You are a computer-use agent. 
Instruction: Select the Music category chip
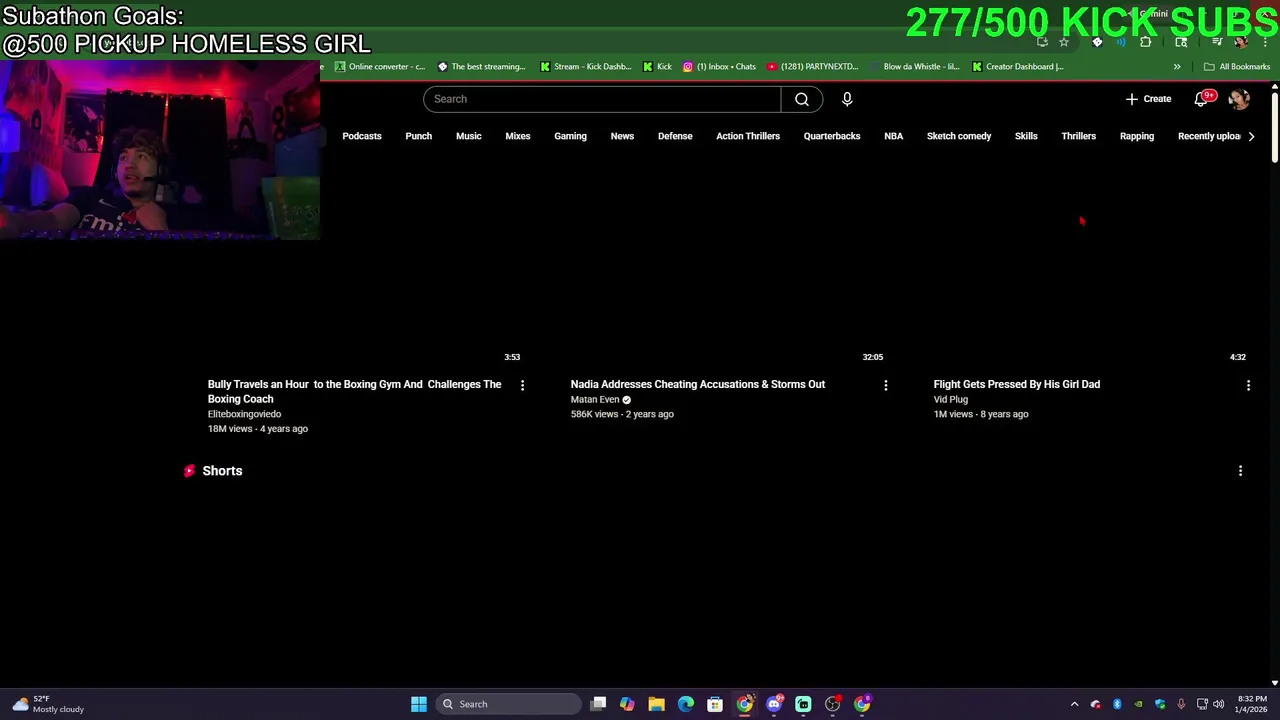468,136
